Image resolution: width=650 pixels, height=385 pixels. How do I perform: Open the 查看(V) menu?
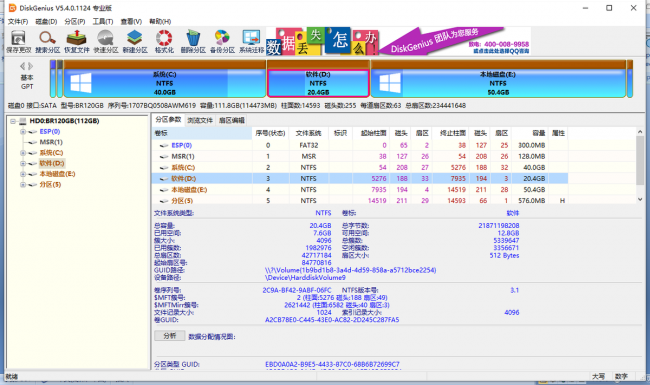click(x=131, y=22)
